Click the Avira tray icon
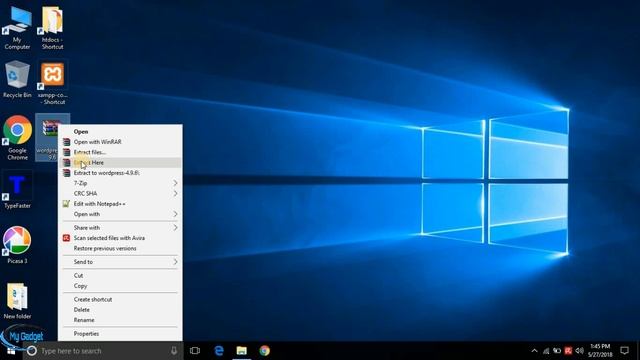The height and width of the screenshot is (360, 640). (568, 351)
